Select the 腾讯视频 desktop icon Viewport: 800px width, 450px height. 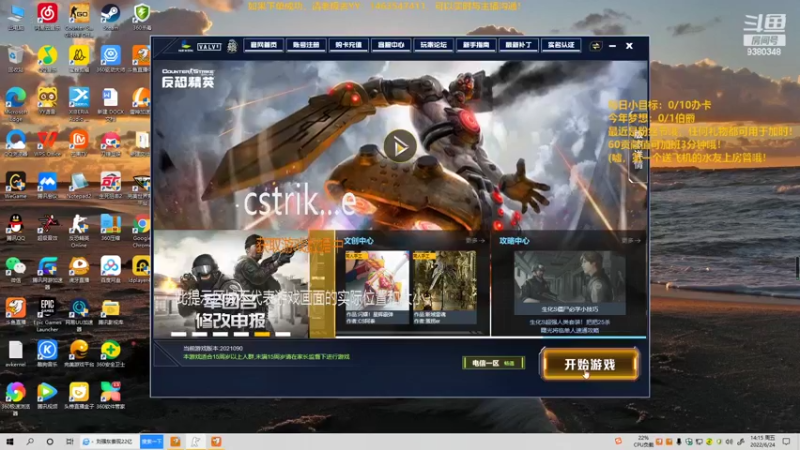click(47, 396)
